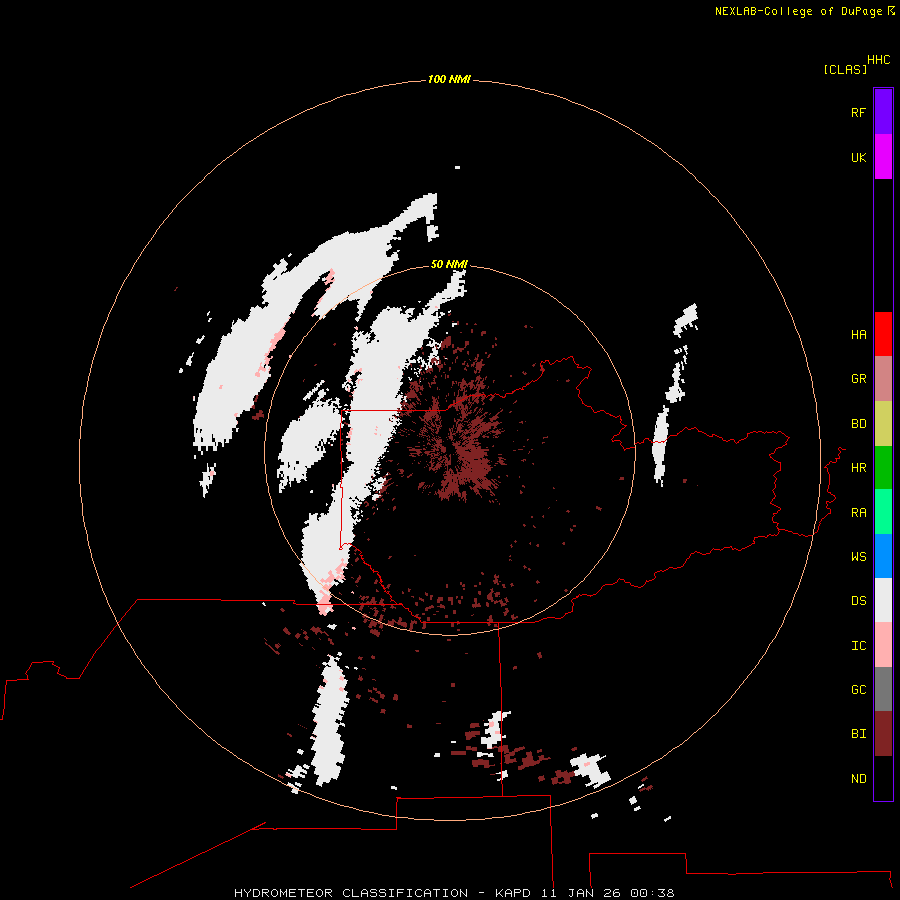The width and height of the screenshot is (900, 900).
Task: Click the 00:38 timestamp
Action: [651, 893]
